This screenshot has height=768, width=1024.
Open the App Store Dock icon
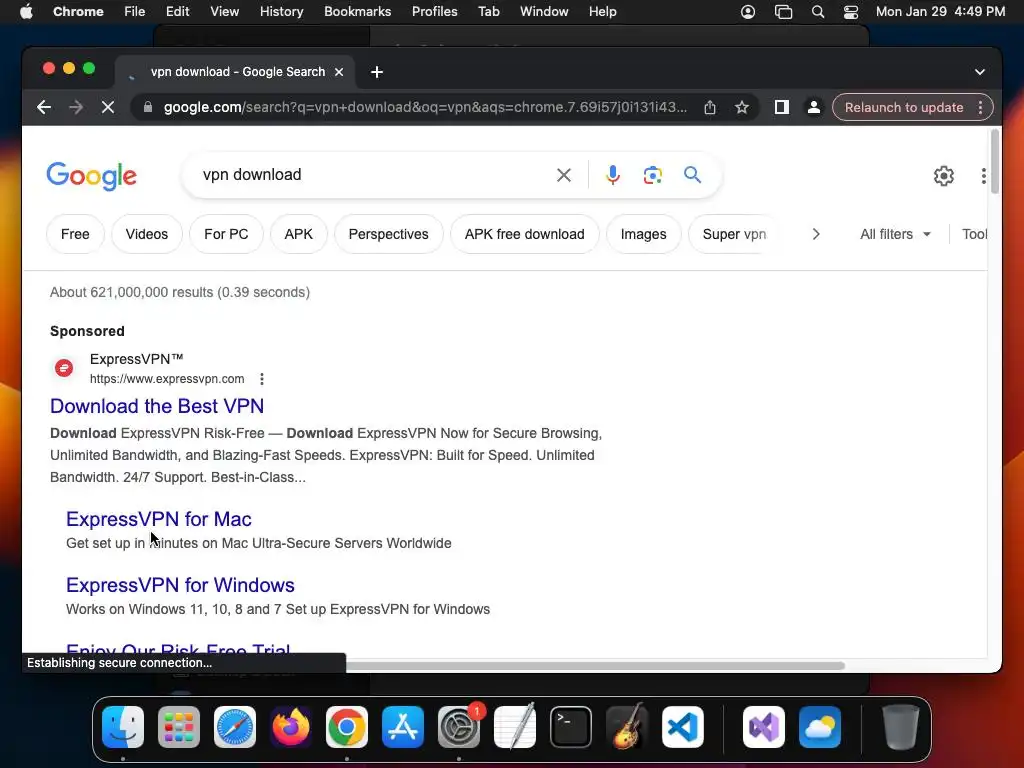pyautogui.click(x=403, y=727)
